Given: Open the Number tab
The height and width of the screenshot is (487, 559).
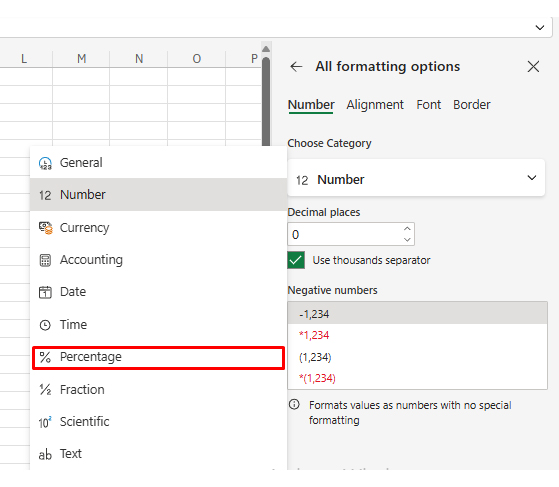Looking at the screenshot, I should pyautogui.click(x=311, y=105).
